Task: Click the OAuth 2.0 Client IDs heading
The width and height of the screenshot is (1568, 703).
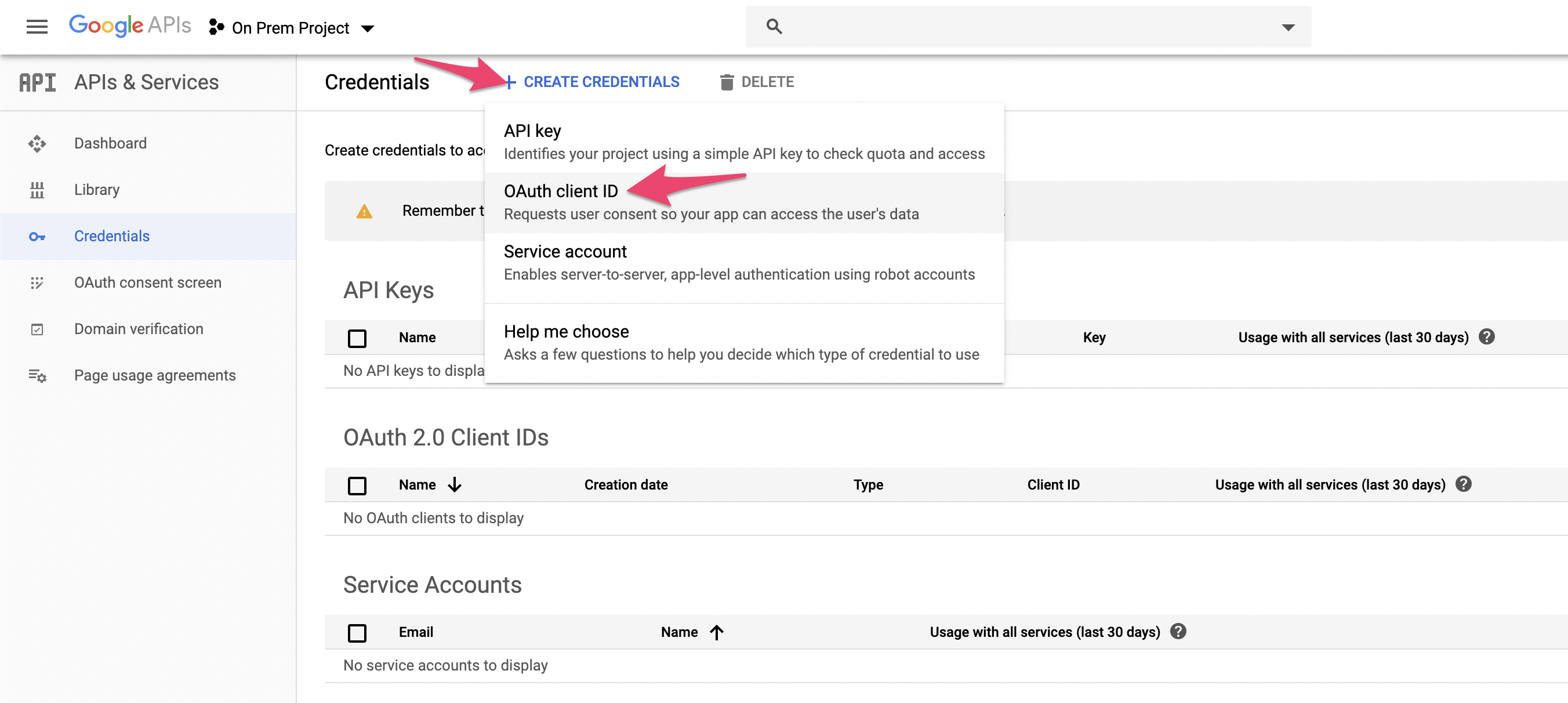Action: click(x=445, y=437)
